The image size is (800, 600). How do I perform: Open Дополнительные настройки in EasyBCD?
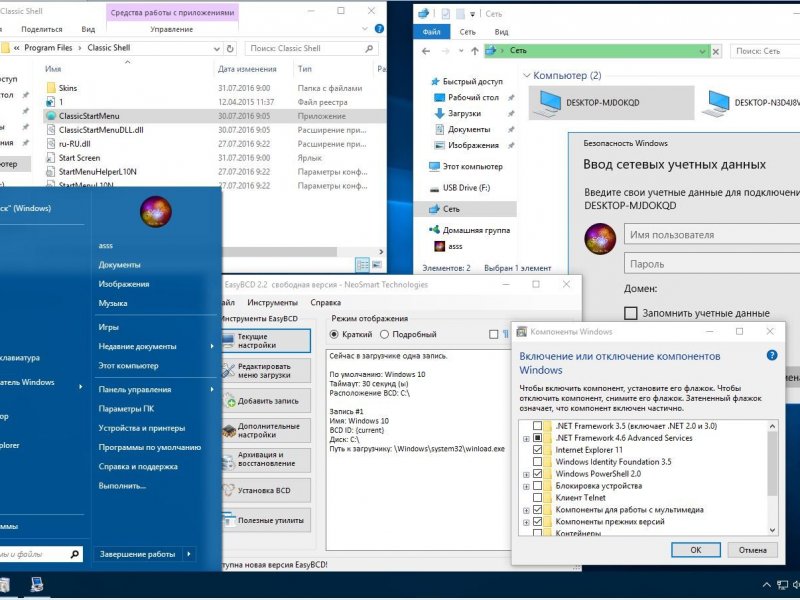266,431
